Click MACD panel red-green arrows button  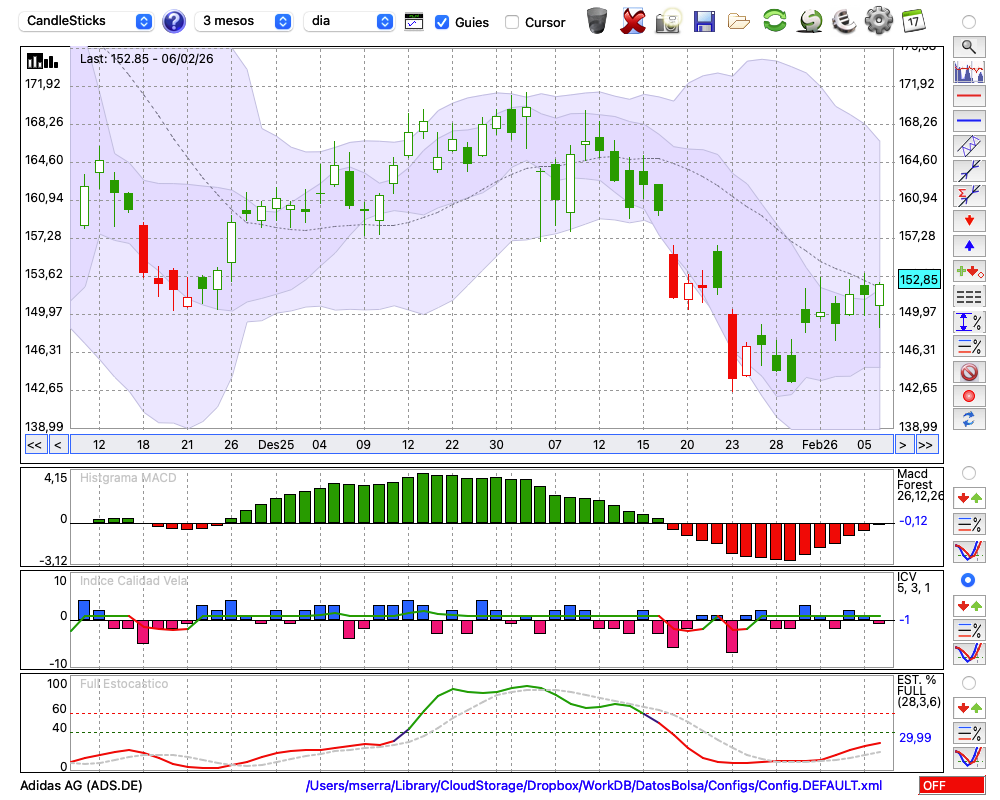tap(969, 498)
